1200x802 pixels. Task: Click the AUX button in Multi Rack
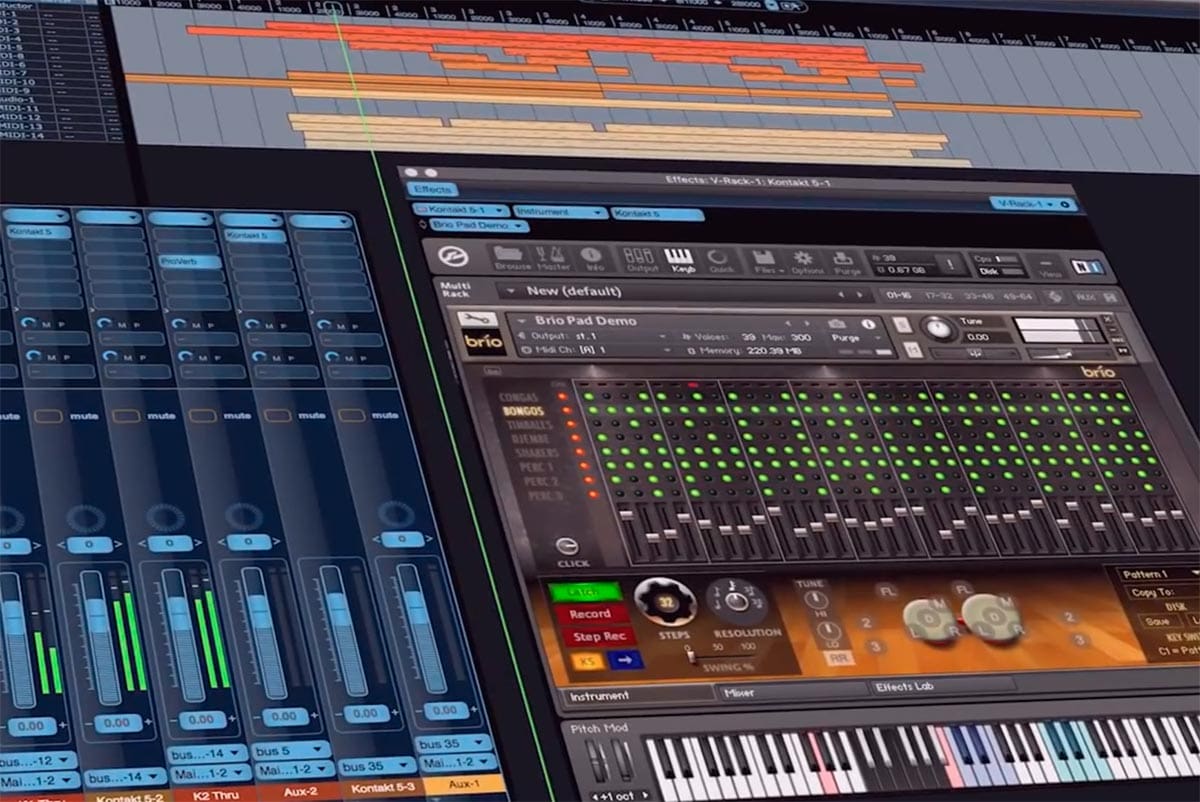click(x=1084, y=297)
